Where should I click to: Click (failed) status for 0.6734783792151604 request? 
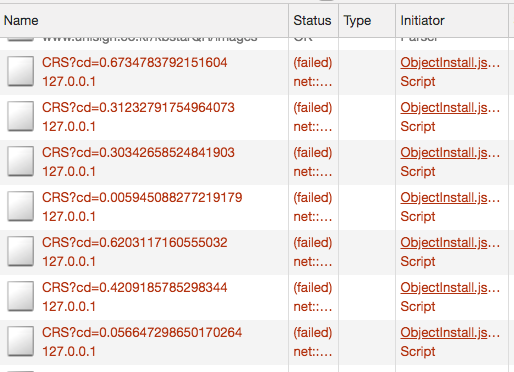313,63
